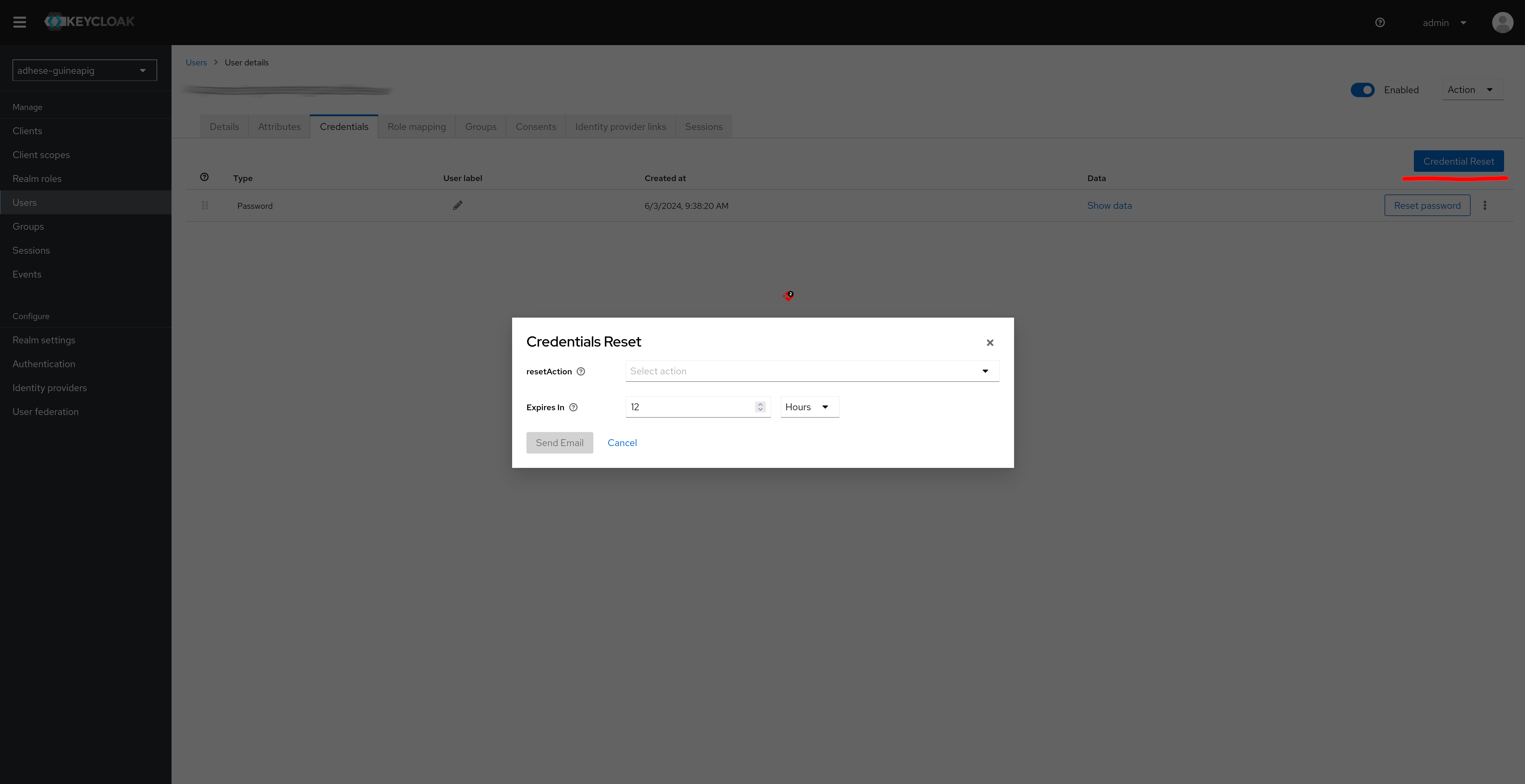Toggle the Enabled user switch
The image size is (1525, 784).
pos(1363,90)
